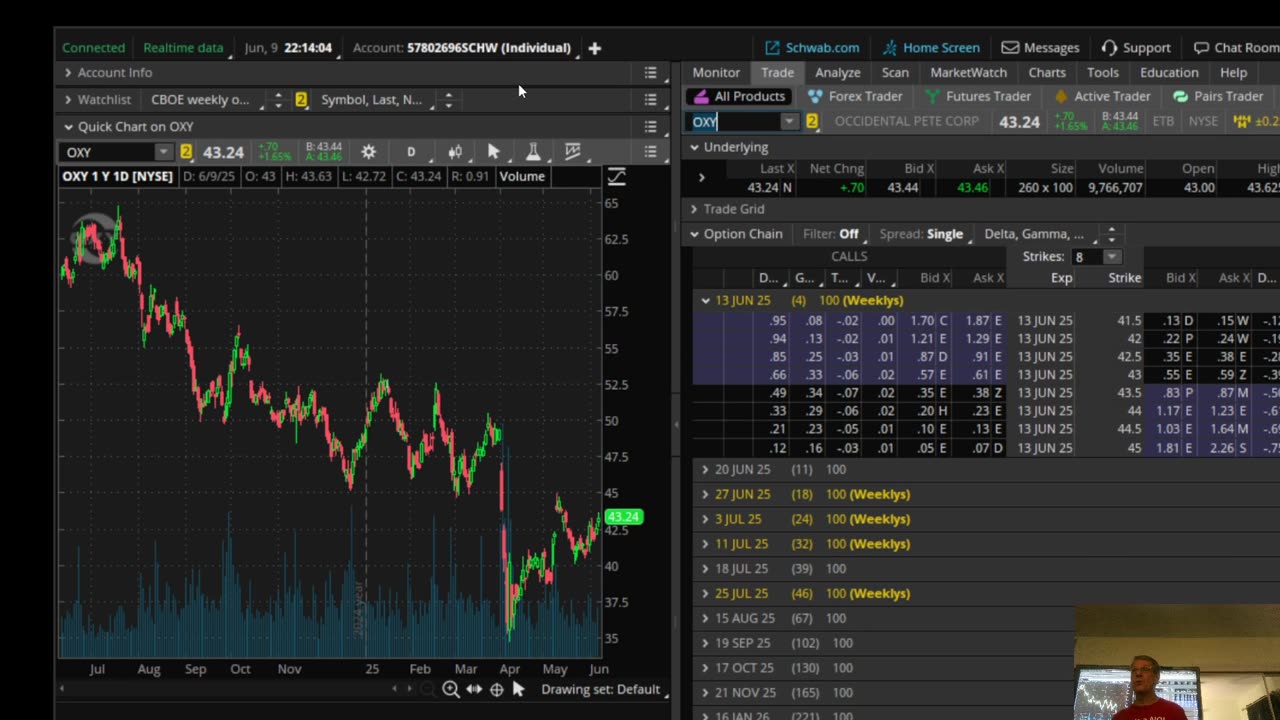Click the plus icon beside Account
The image size is (1280, 720).
tap(594, 48)
